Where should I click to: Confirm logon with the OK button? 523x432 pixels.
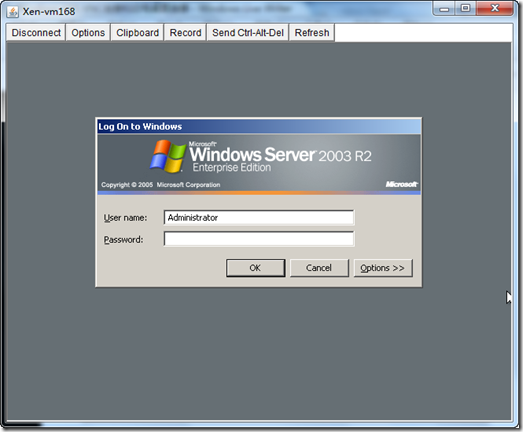pyautogui.click(x=255, y=268)
